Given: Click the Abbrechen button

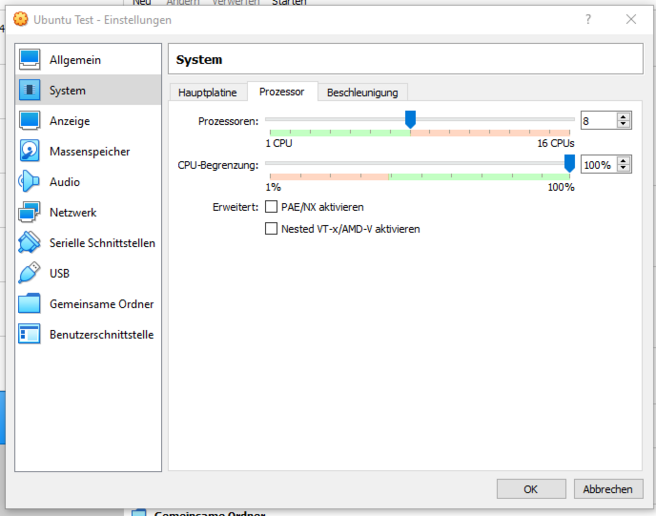Looking at the screenshot, I should (608, 489).
